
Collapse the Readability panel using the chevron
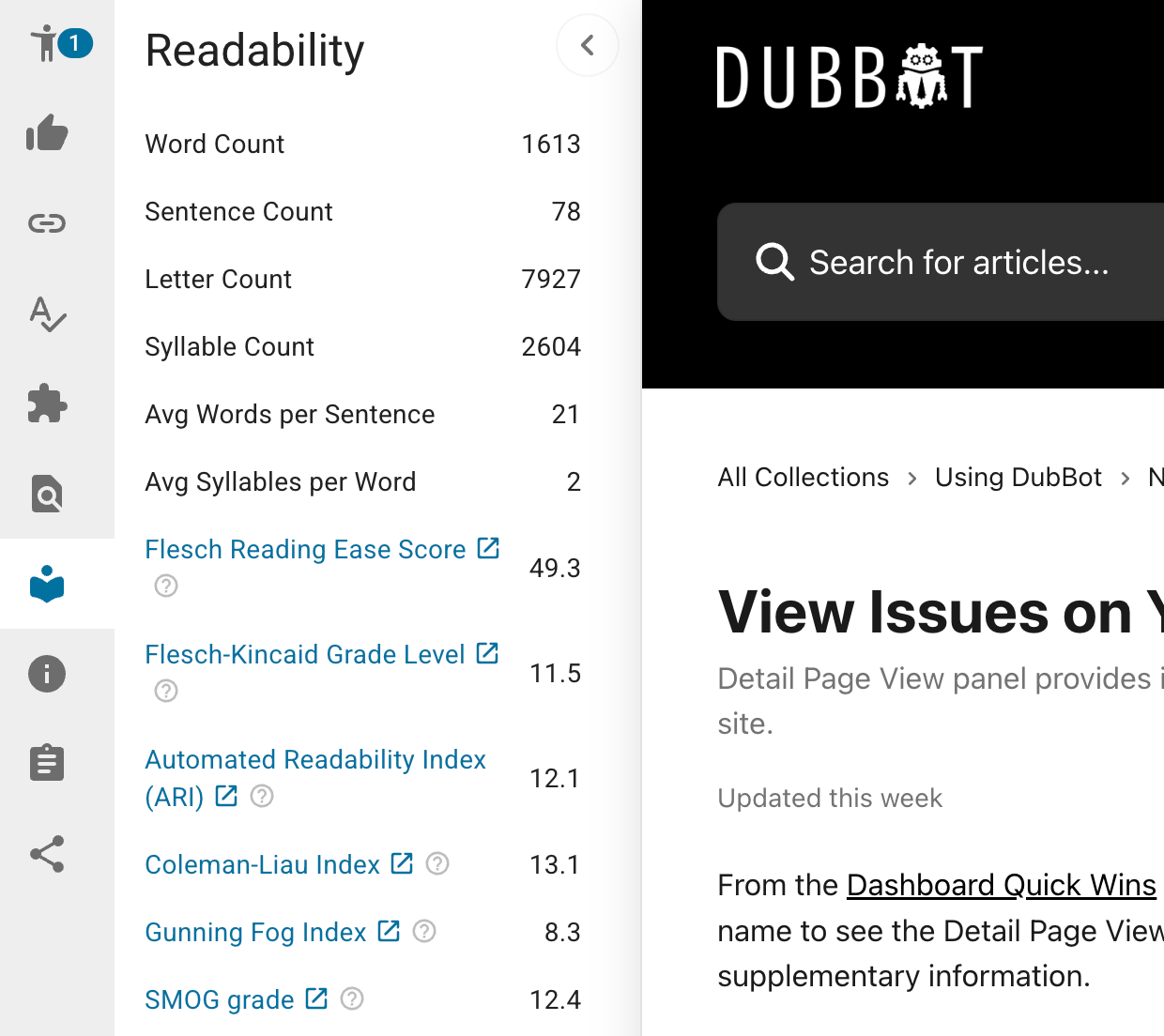[x=588, y=44]
